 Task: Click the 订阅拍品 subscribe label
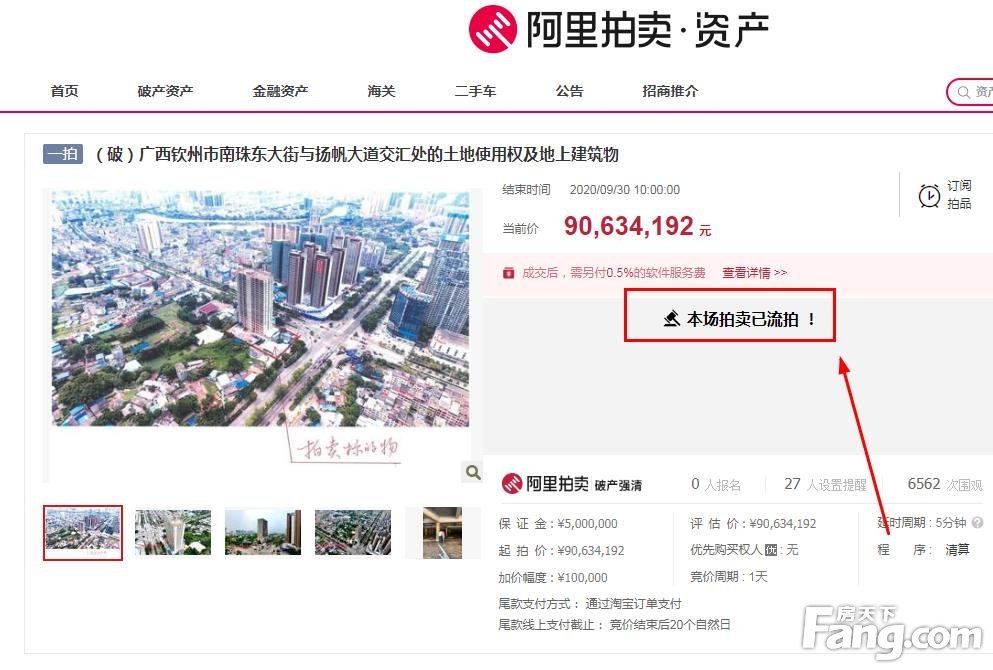(959, 194)
